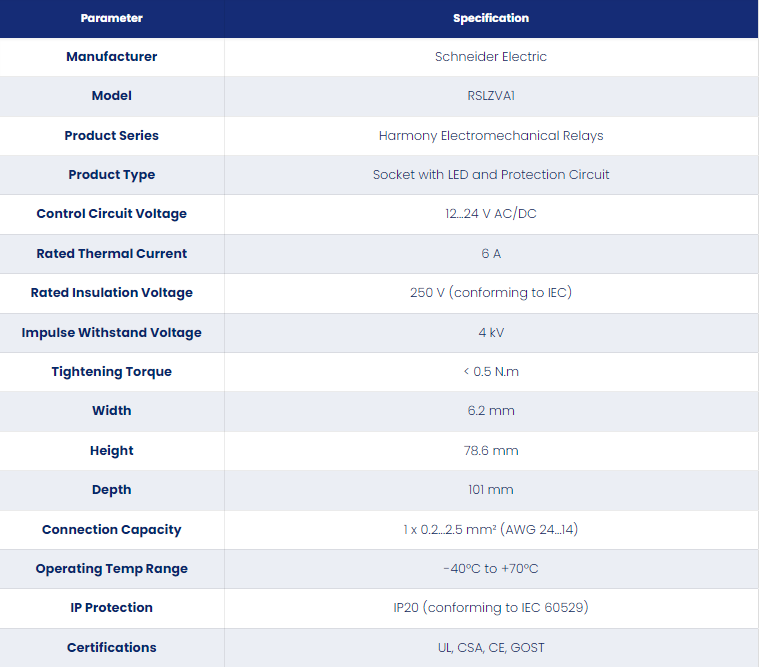
Task: Click 'IP20 (conforming to IEC 60529)' cell
Action: coord(491,608)
